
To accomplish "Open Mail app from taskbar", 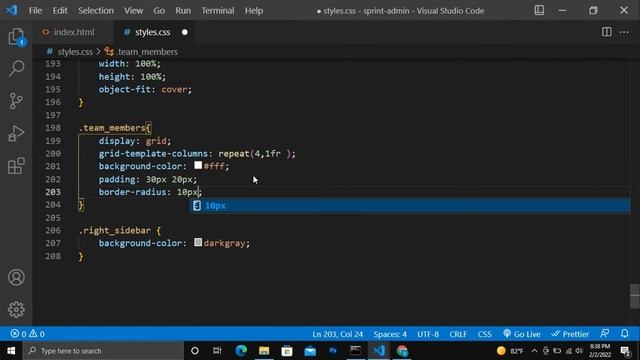I will [x=310, y=351].
